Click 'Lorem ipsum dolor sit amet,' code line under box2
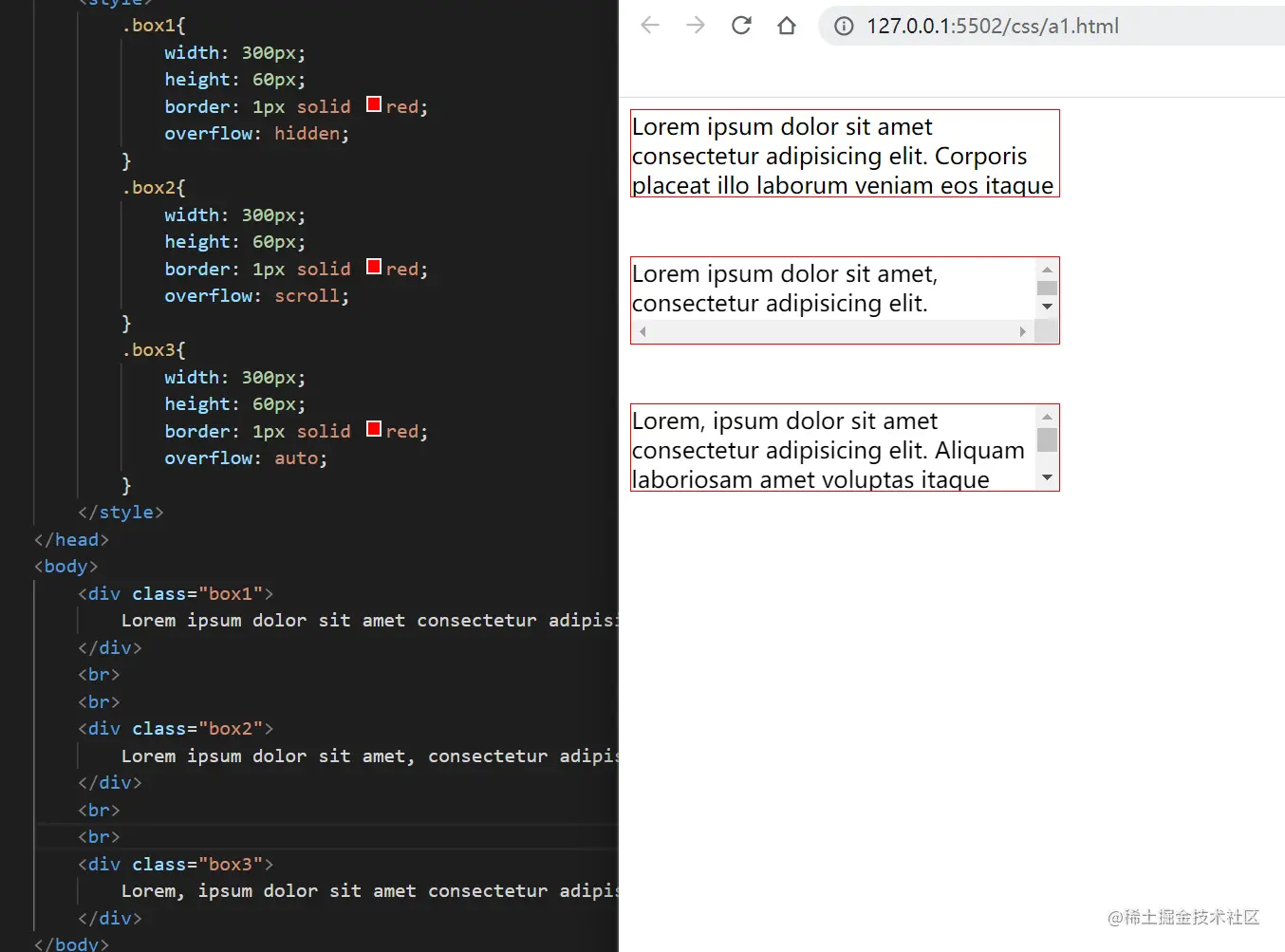The image size is (1285, 952). click(370, 756)
